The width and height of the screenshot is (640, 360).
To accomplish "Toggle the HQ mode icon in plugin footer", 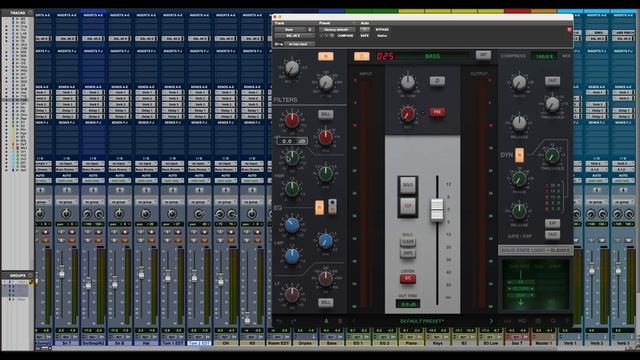I will [x=522, y=321].
